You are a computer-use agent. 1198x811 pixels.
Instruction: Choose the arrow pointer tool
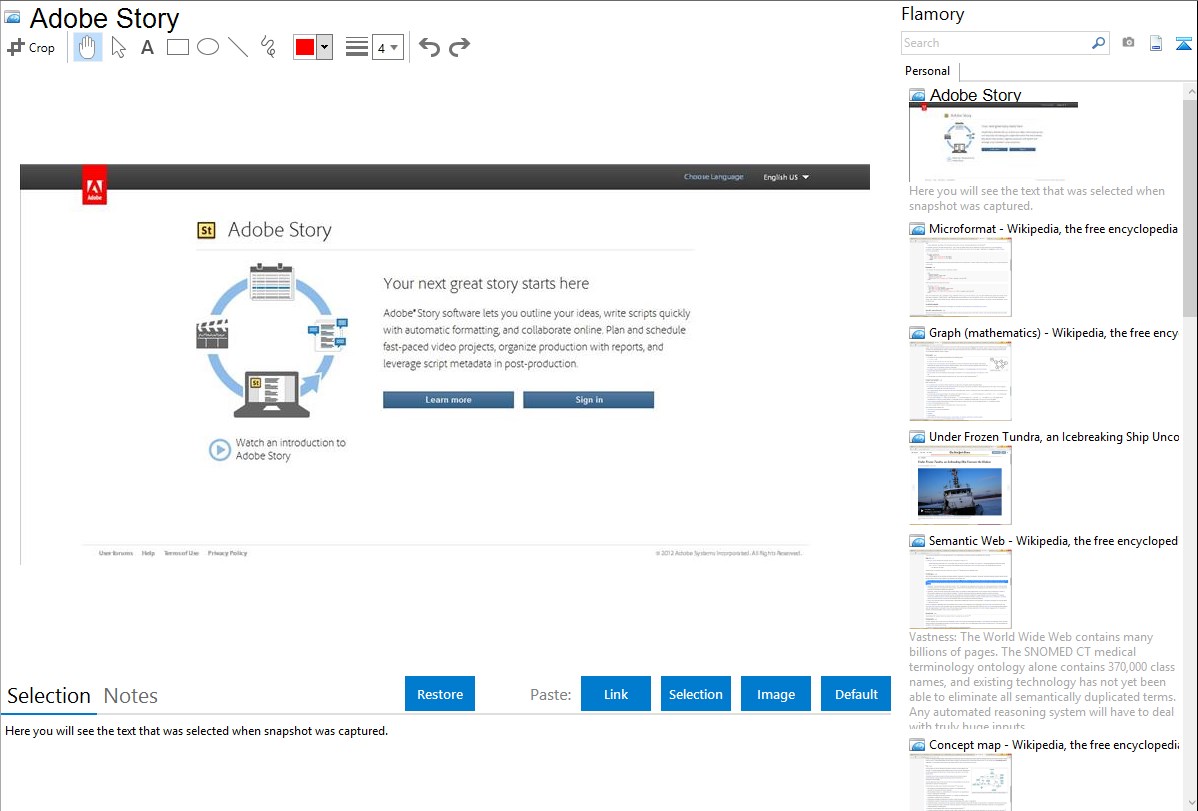(x=118, y=47)
